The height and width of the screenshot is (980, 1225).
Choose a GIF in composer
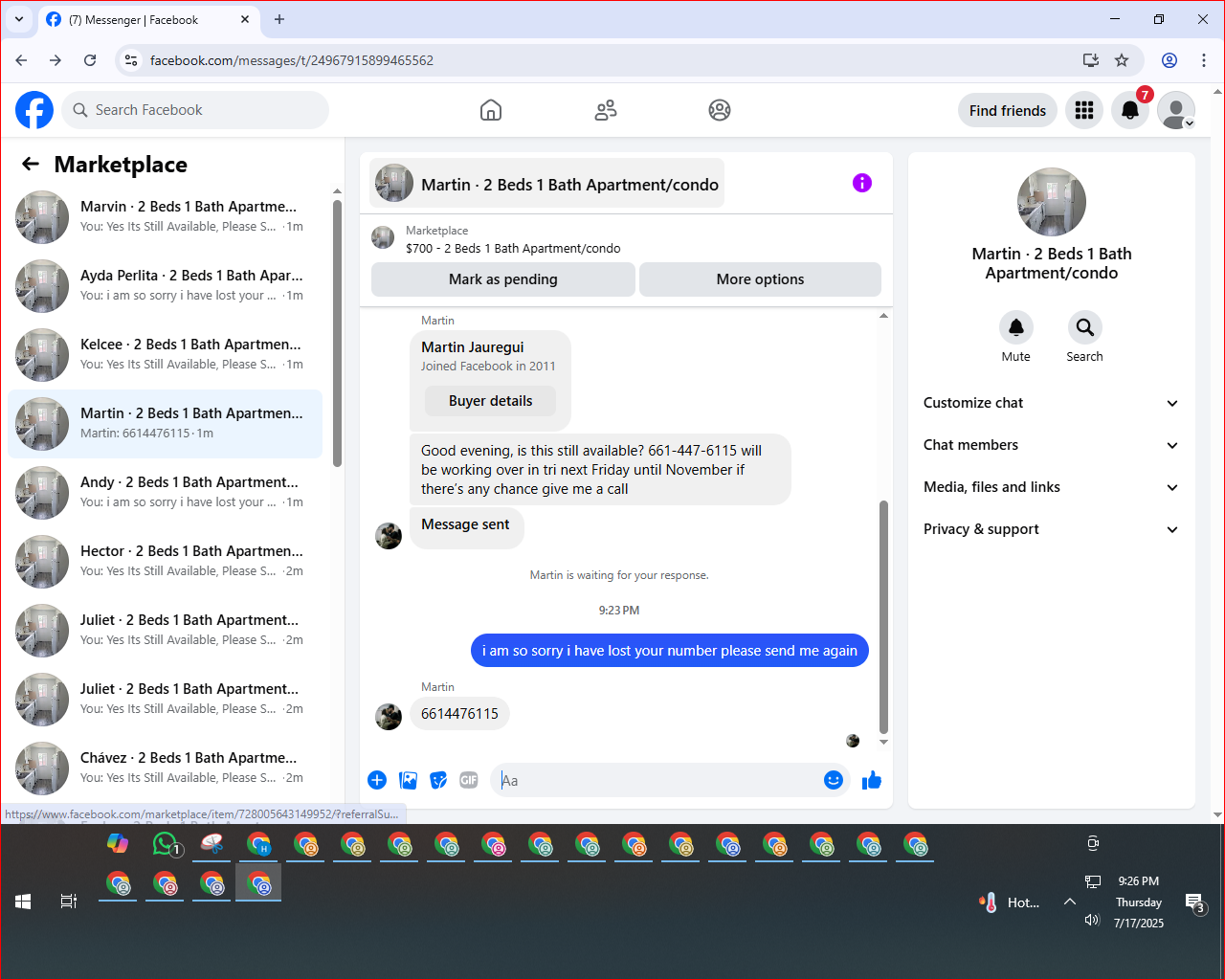point(469,780)
